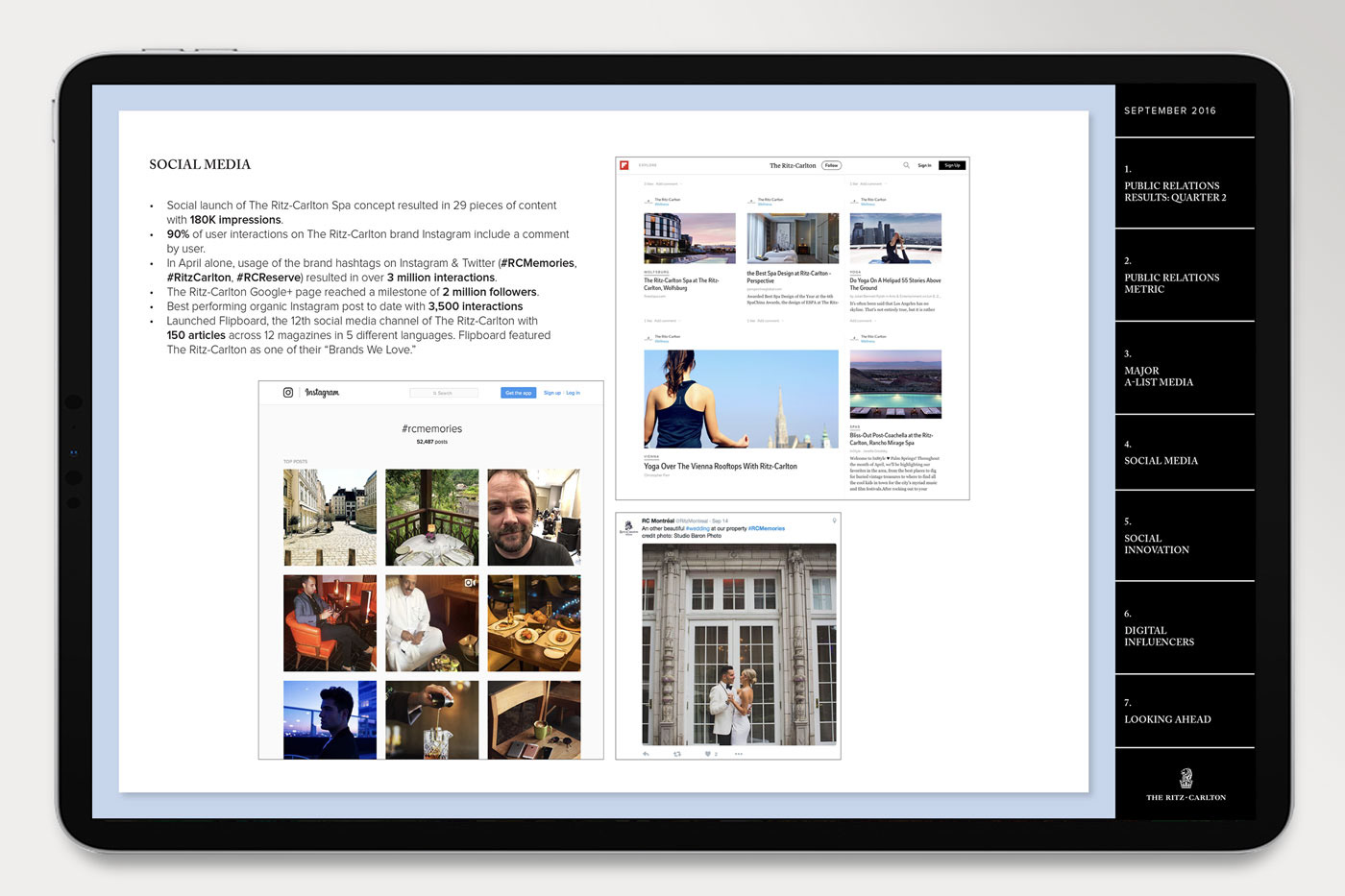Click the RC Montréal profile avatar

pos(628,529)
